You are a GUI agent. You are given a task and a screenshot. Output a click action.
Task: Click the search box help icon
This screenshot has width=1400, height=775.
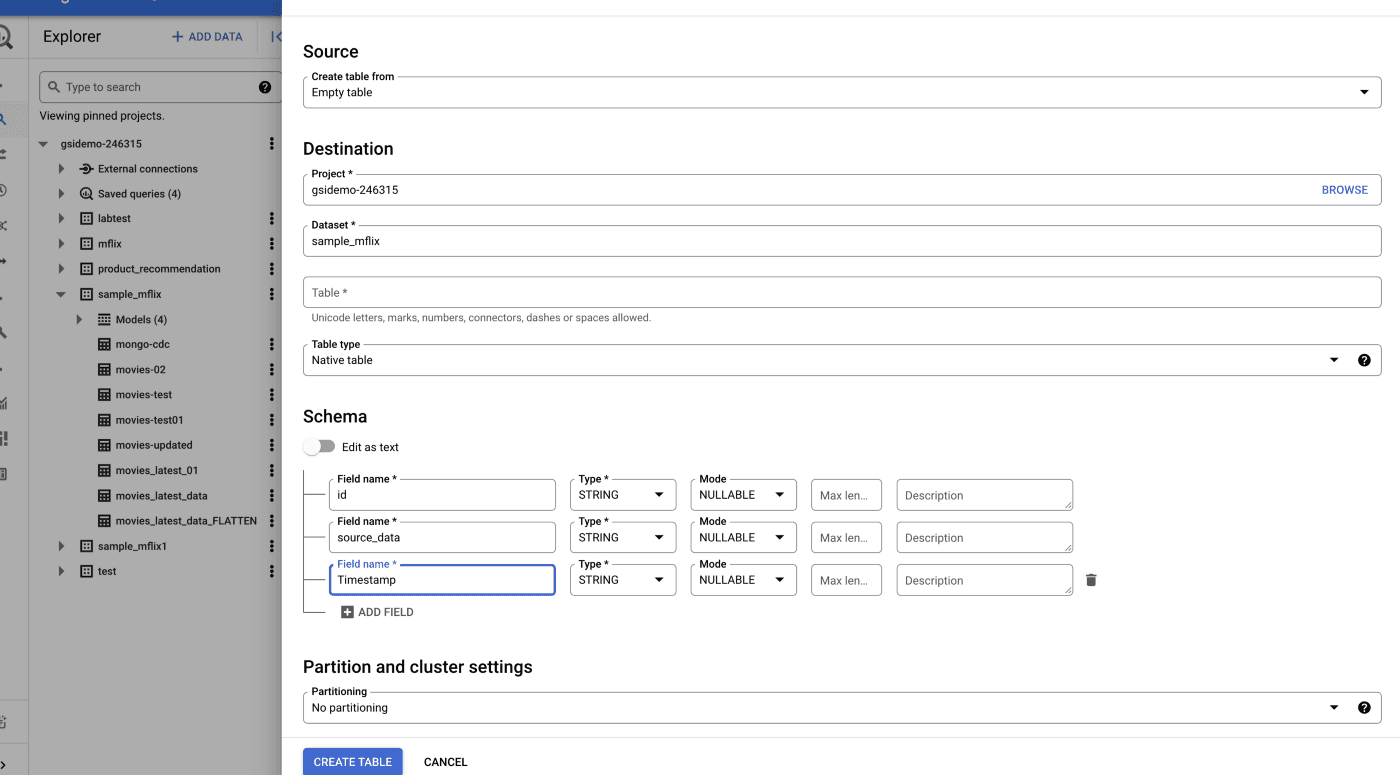(x=265, y=87)
